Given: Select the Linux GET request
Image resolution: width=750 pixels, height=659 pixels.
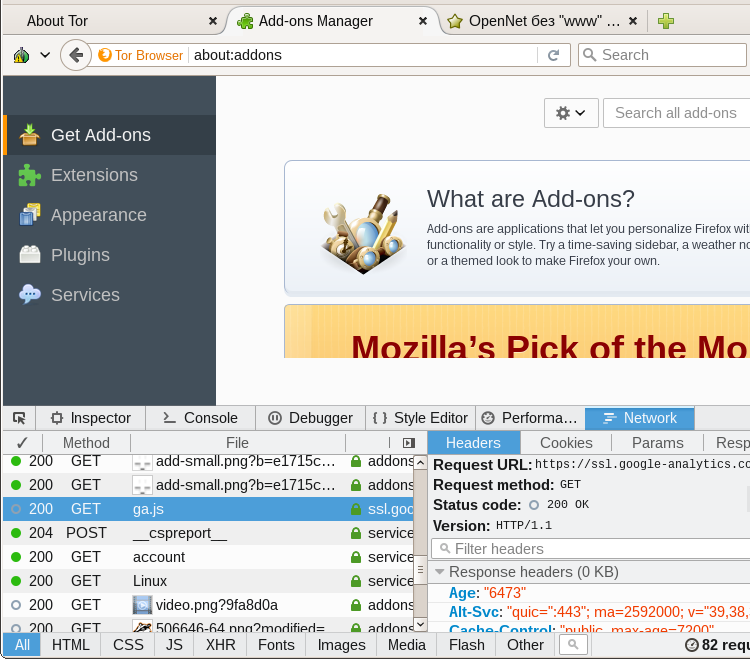Looking at the screenshot, I should (209, 581).
